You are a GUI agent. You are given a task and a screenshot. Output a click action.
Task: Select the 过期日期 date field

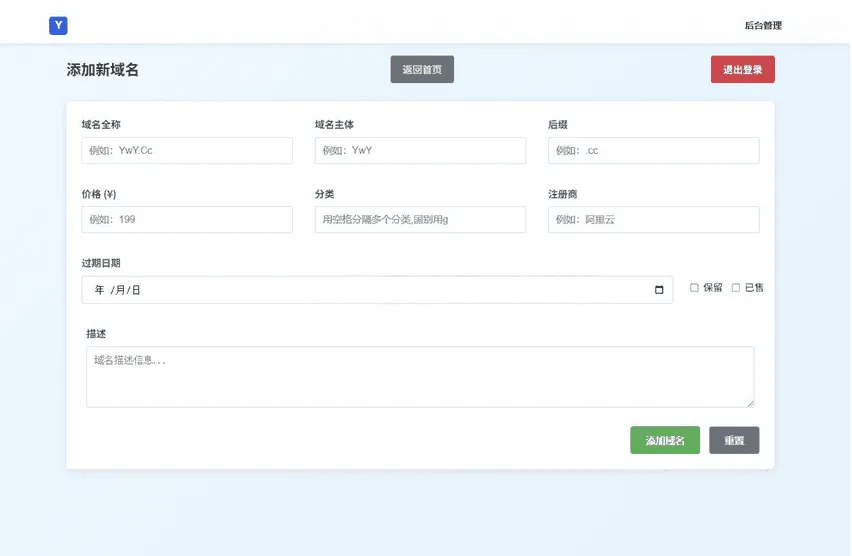pyautogui.click(x=377, y=290)
